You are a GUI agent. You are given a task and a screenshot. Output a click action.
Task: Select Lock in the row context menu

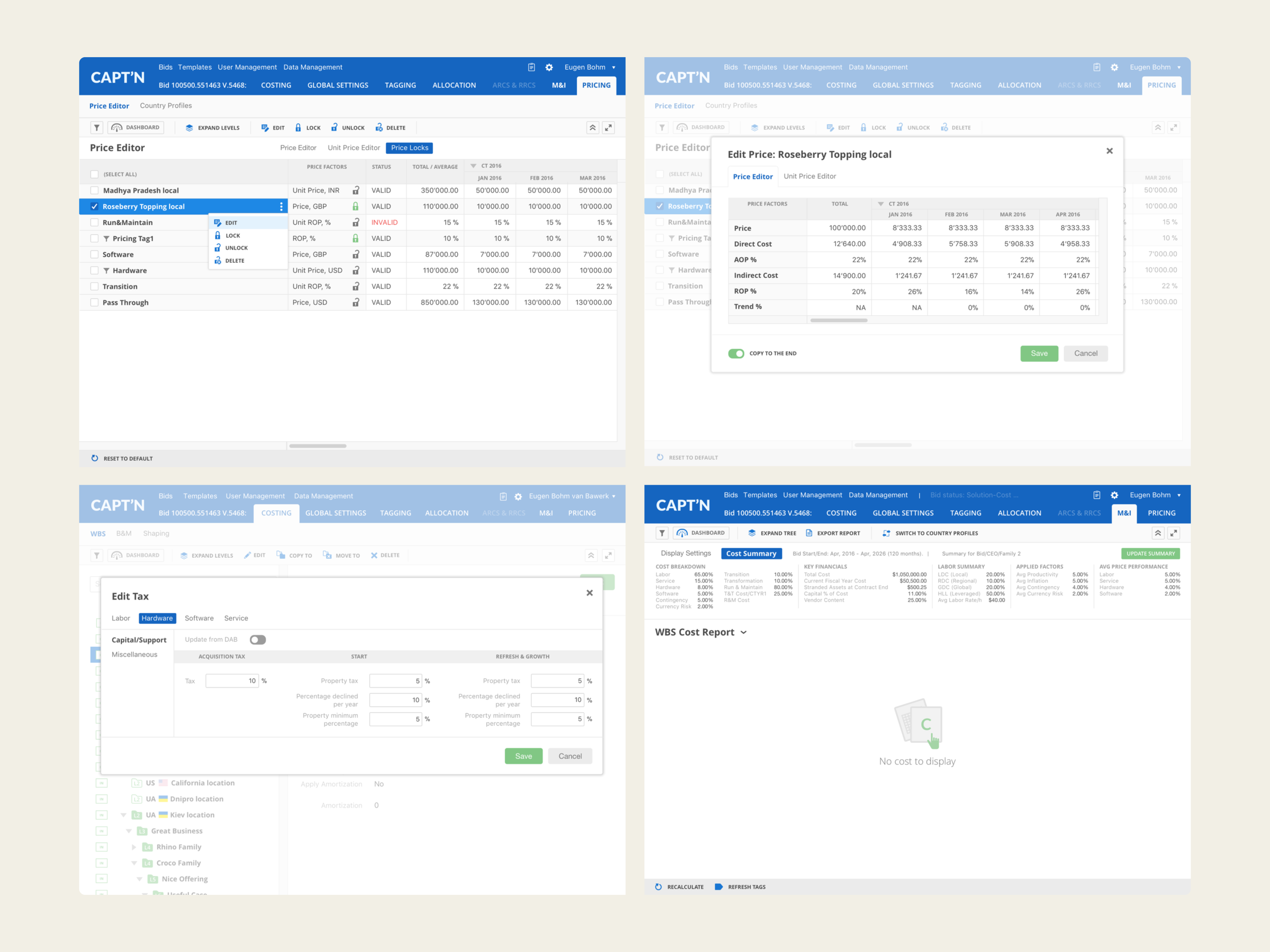[233, 235]
